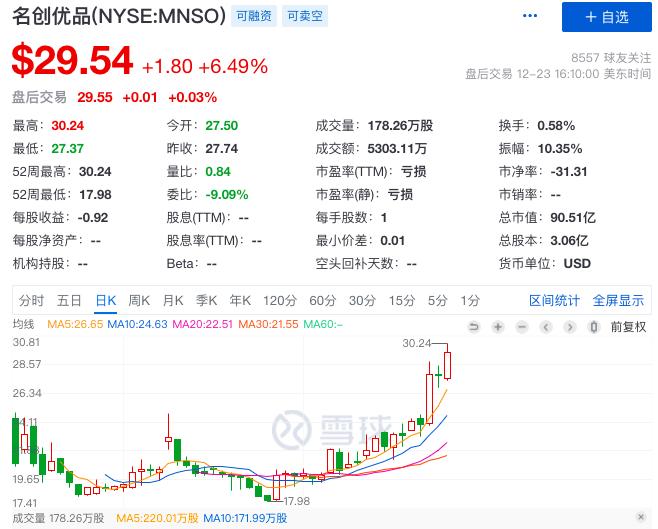
Task: Open 区间统计 range statistics
Action: 554,300
